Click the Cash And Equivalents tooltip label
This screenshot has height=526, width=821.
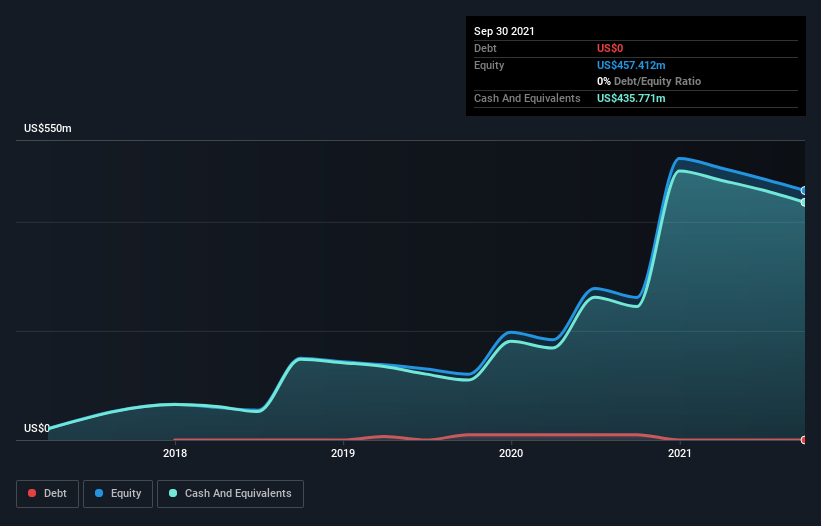(x=527, y=98)
